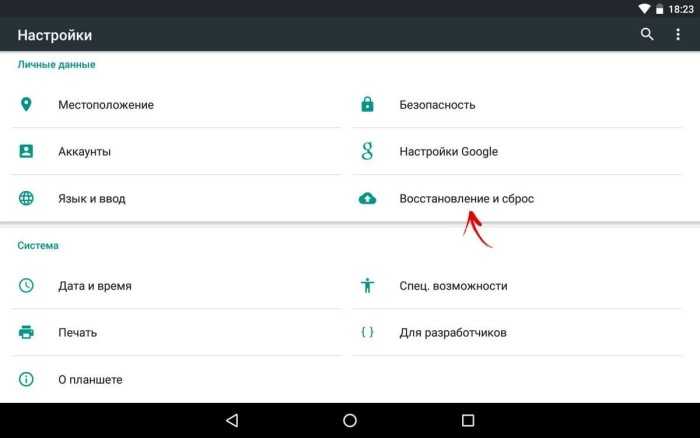The image size is (700, 438).
Task: Tap the accounts person icon
Action: 26,151
